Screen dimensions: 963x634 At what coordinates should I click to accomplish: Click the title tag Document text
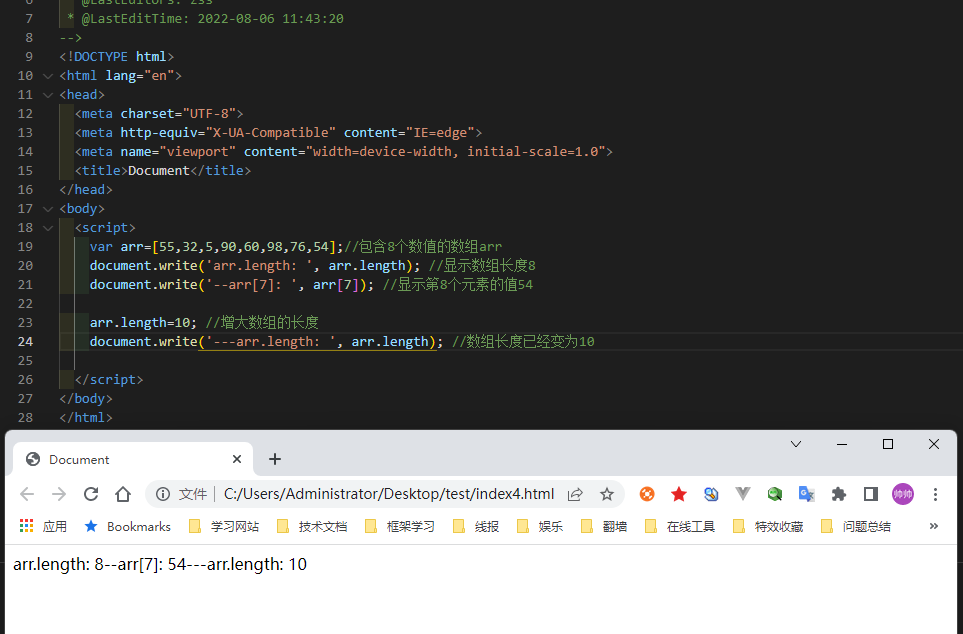(158, 171)
